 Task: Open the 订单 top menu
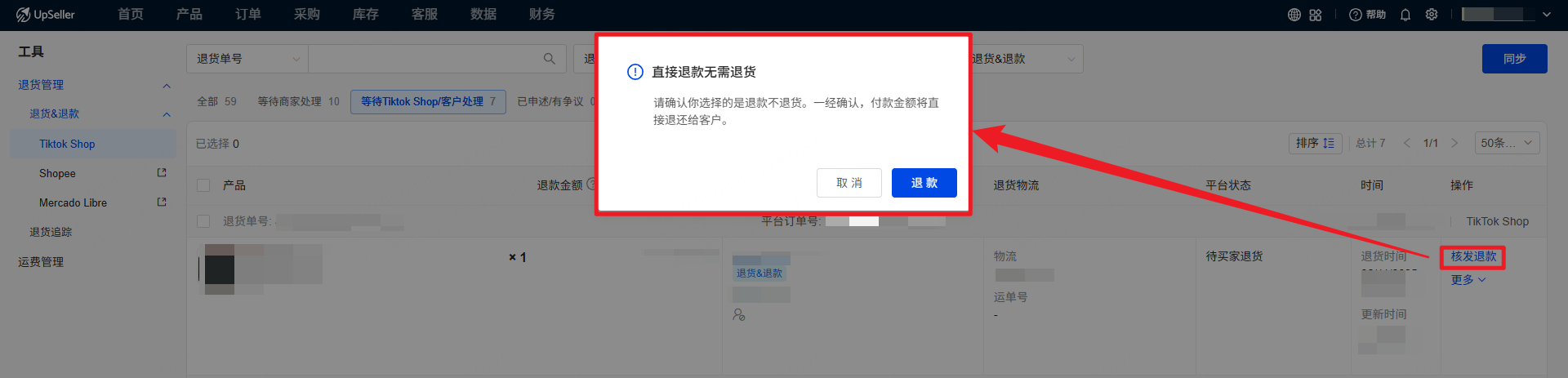[x=248, y=15]
